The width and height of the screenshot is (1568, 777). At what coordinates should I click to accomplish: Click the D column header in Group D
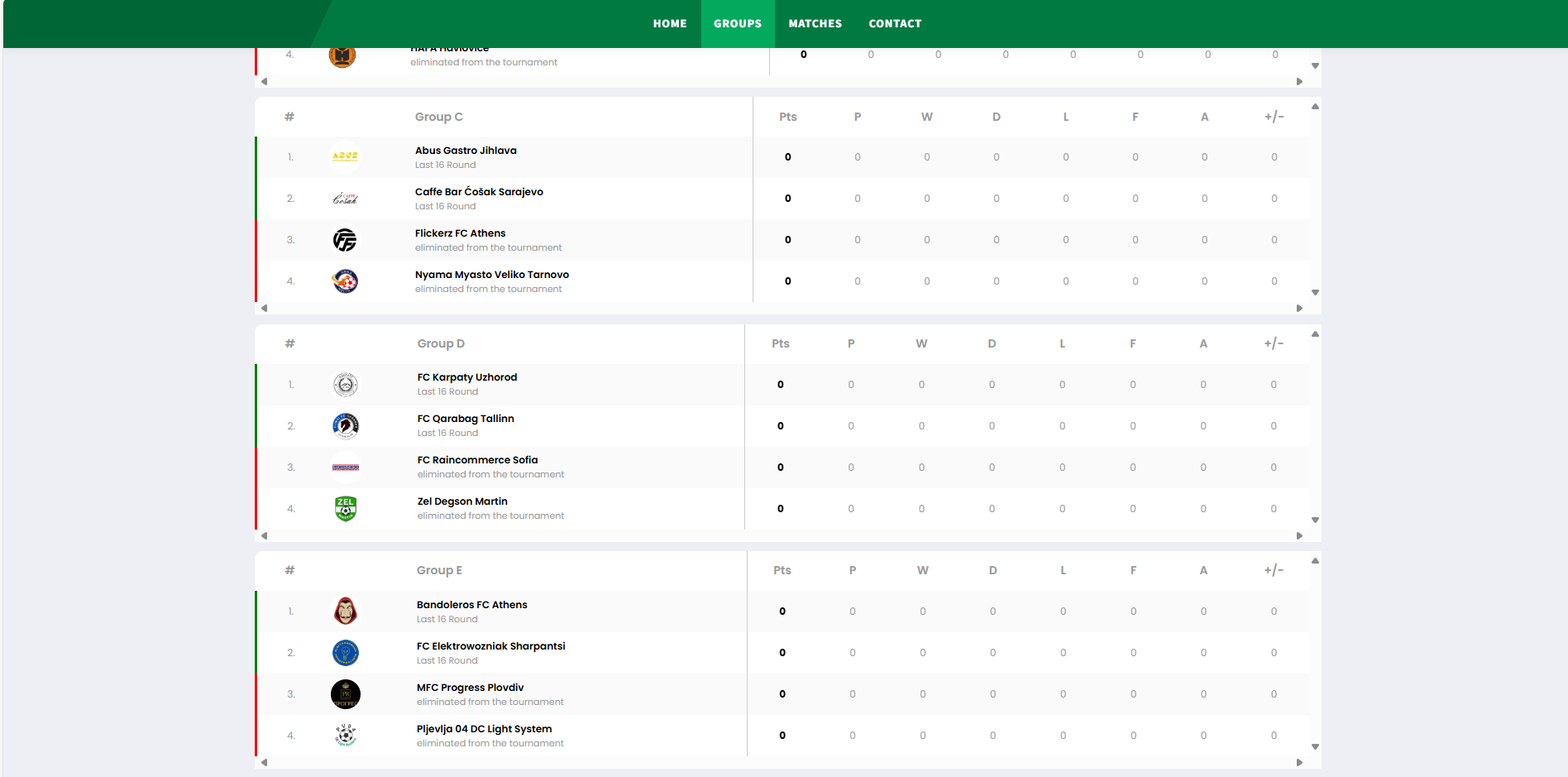tap(992, 343)
